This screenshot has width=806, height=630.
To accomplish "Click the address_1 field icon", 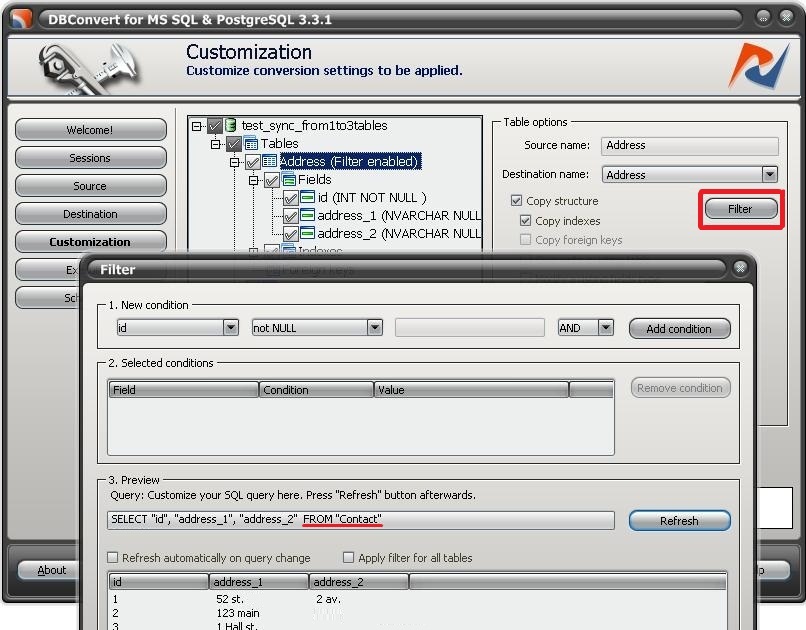I will [307, 215].
